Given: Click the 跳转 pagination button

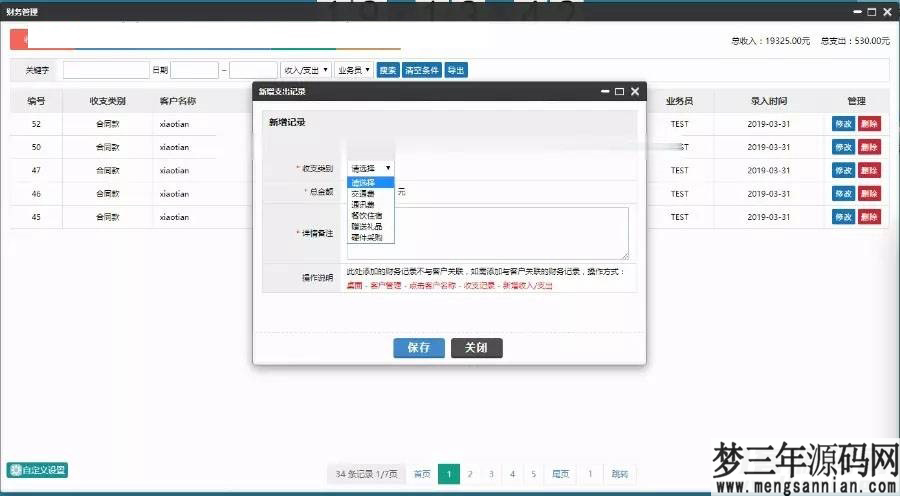Looking at the screenshot, I should tap(620, 474).
